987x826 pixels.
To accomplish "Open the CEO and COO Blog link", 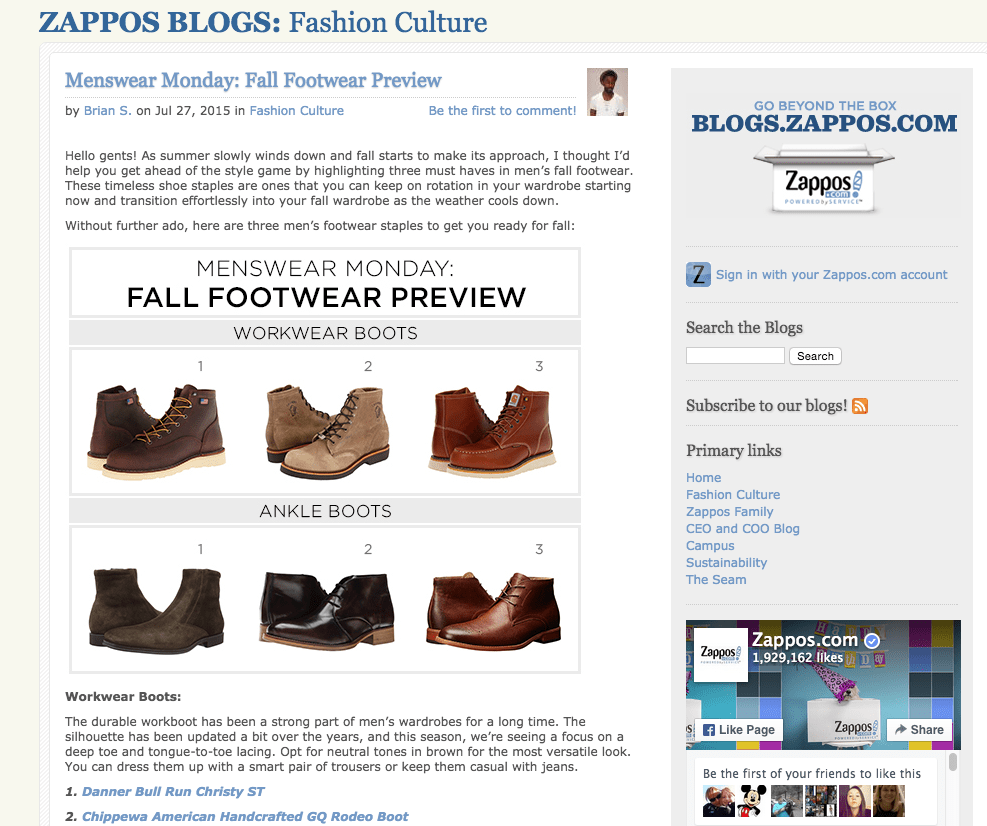I will (x=743, y=529).
